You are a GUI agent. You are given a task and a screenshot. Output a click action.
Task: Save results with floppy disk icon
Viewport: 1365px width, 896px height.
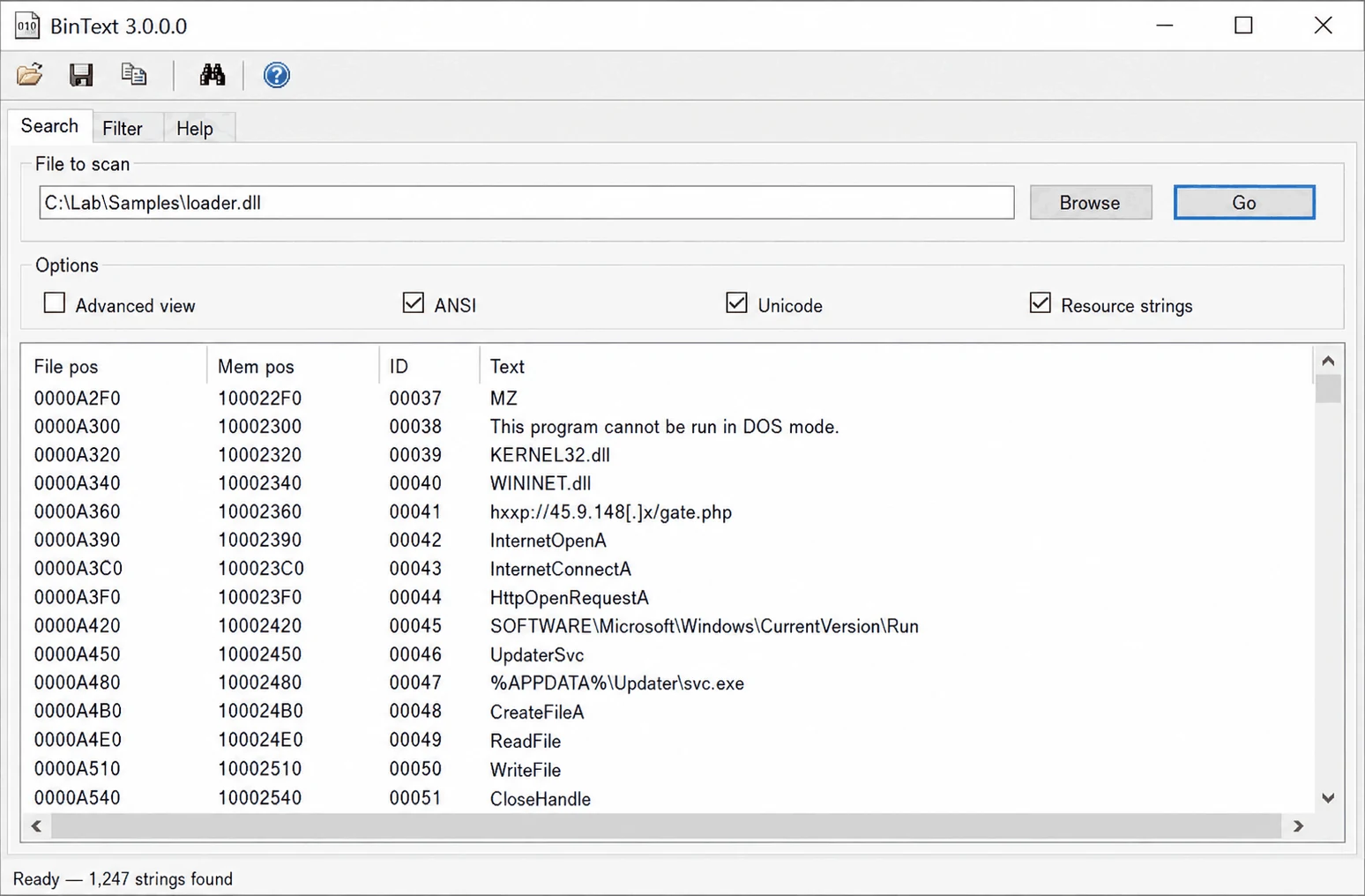point(81,75)
